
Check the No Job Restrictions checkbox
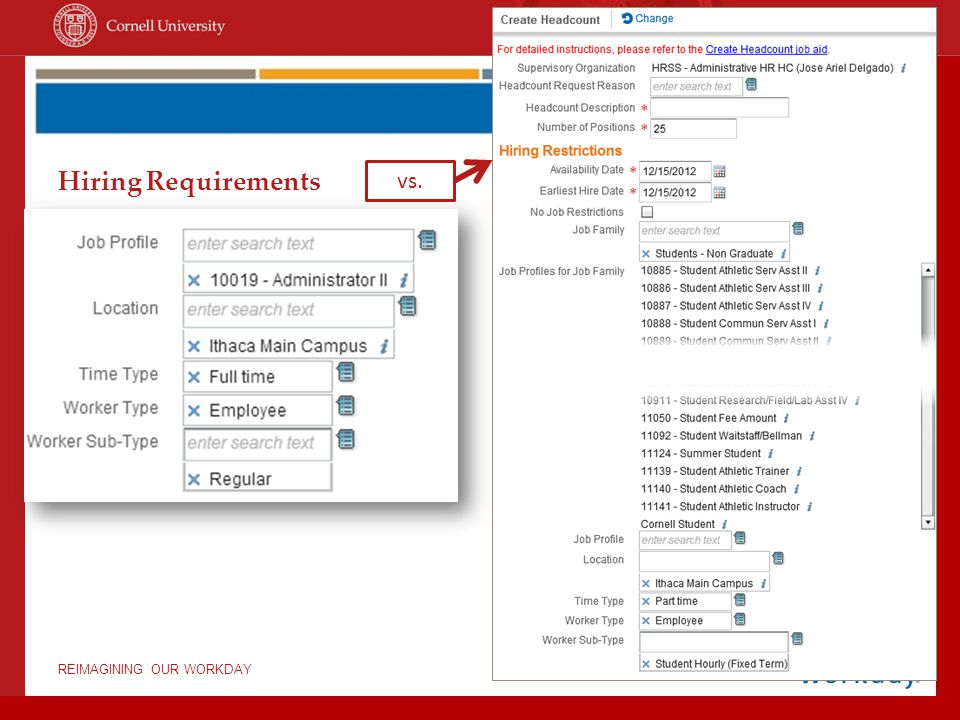647,212
